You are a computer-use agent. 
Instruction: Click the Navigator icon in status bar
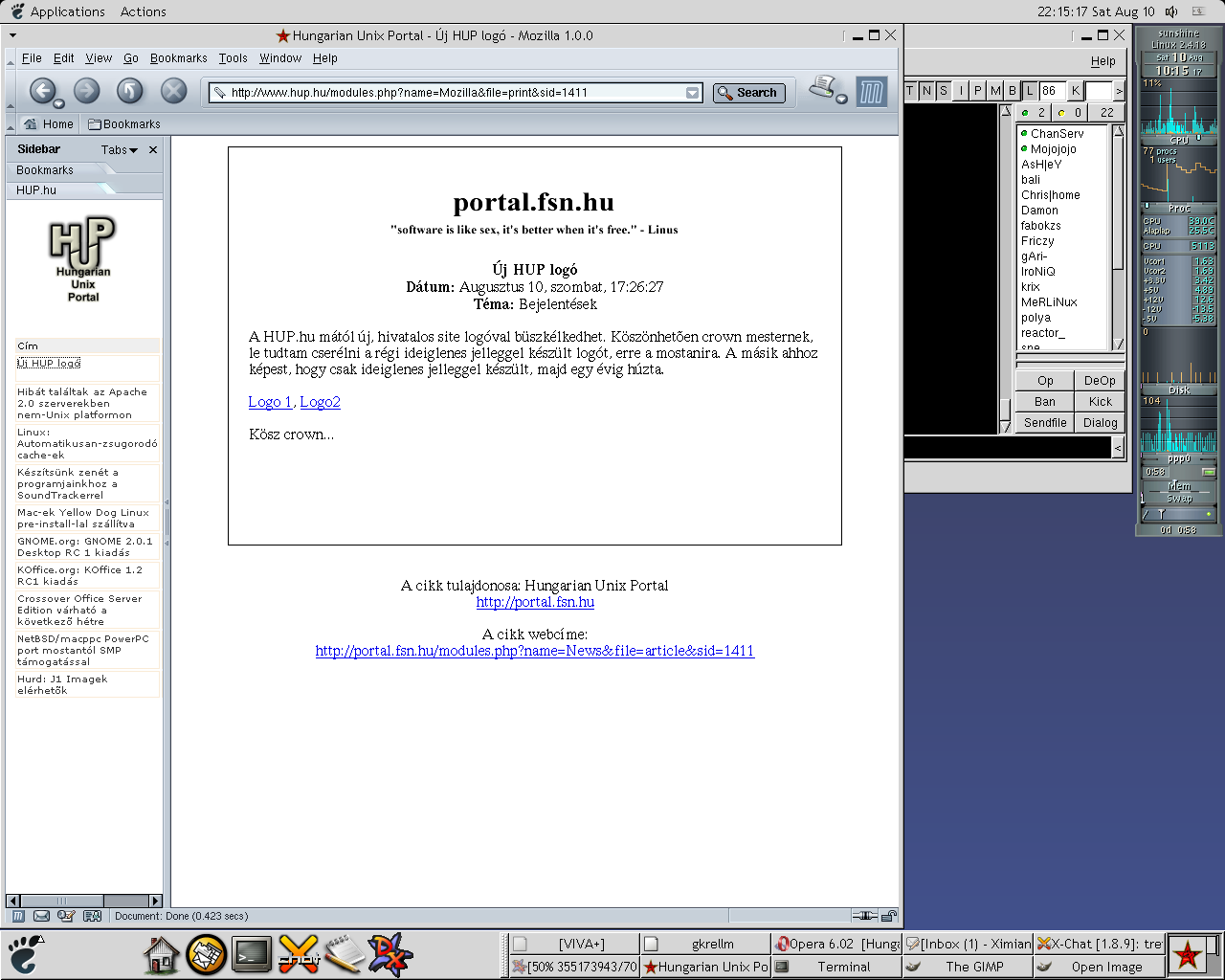(19, 916)
